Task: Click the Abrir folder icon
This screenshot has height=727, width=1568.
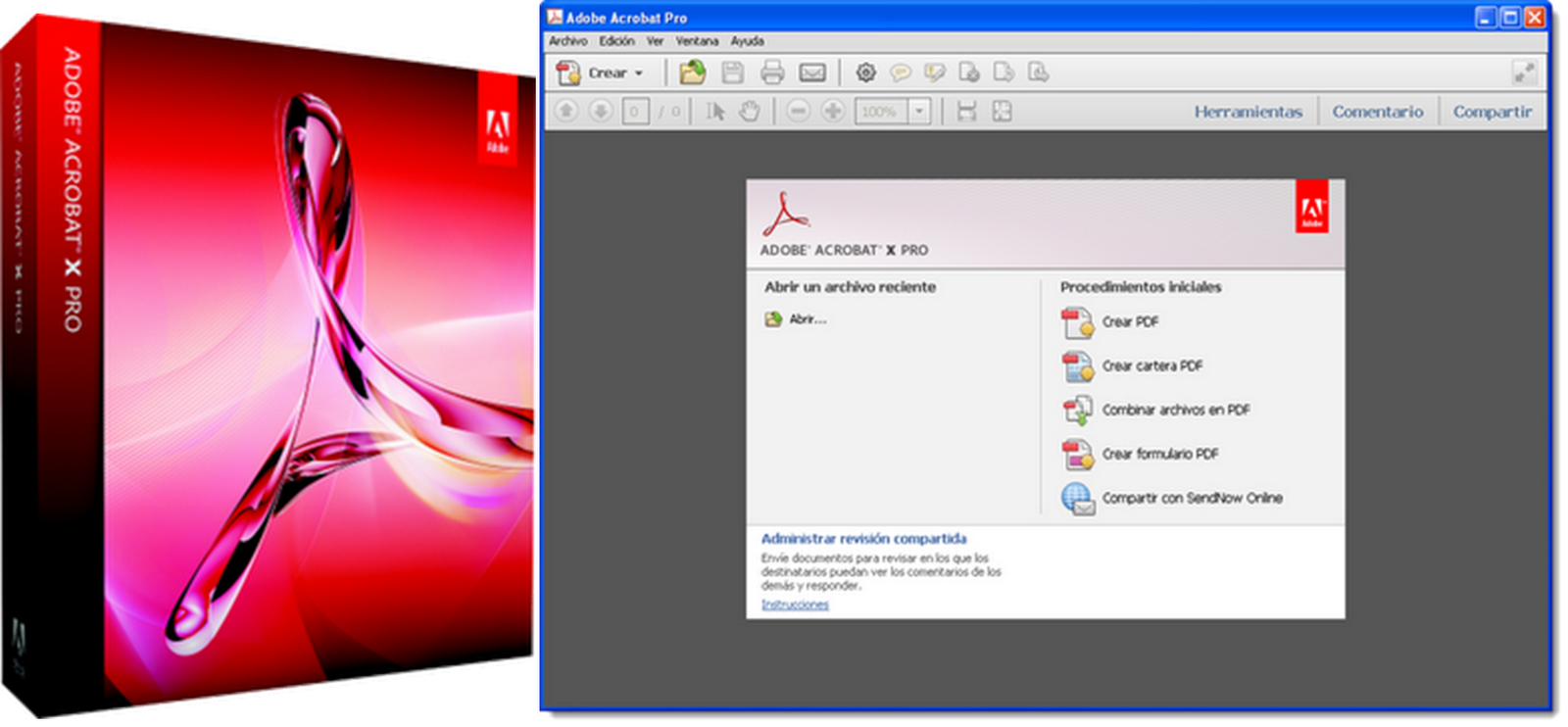Action: click(x=773, y=319)
